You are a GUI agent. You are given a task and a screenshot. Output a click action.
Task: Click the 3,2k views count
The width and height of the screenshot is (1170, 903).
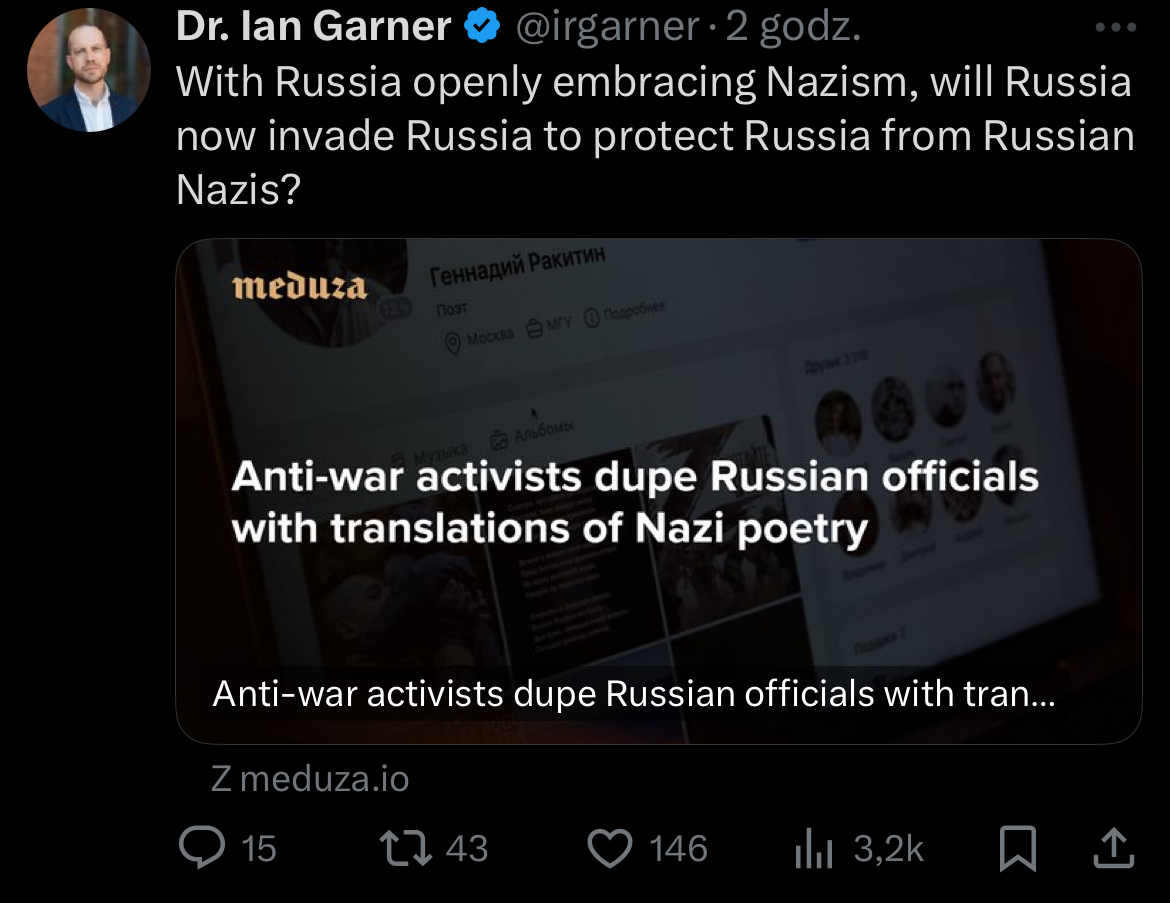pos(889,849)
